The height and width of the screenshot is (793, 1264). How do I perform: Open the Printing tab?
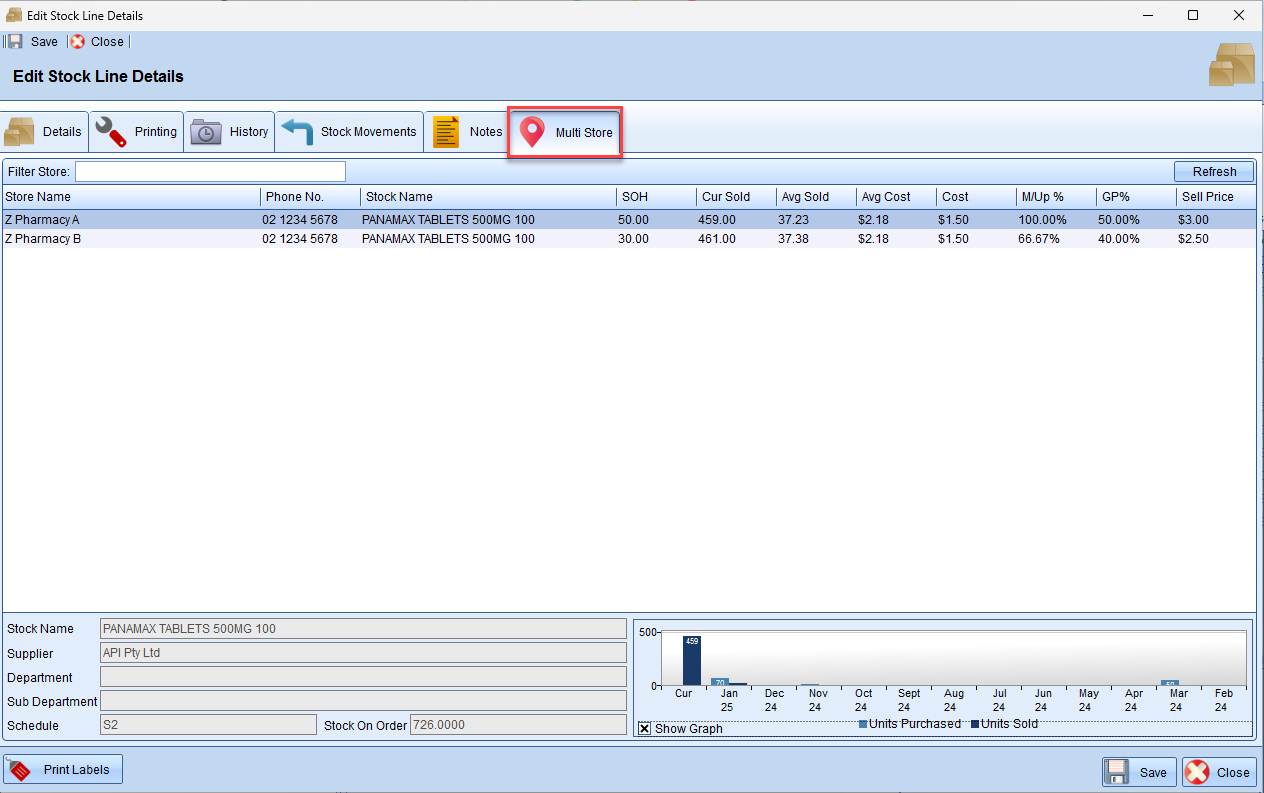(137, 132)
